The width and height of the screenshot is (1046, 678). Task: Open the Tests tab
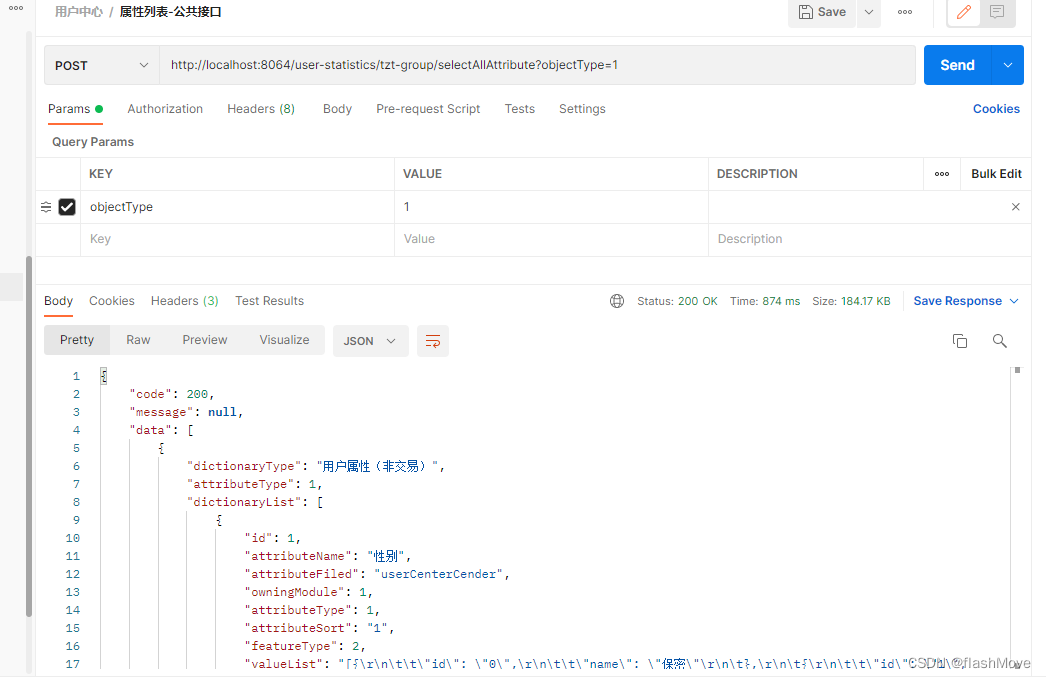[x=519, y=109]
